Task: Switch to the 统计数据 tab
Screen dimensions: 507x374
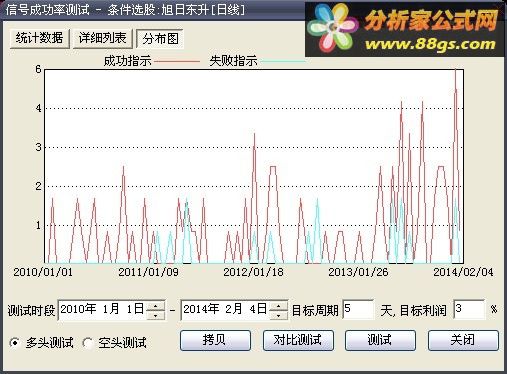Action: pyautogui.click(x=39, y=38)
